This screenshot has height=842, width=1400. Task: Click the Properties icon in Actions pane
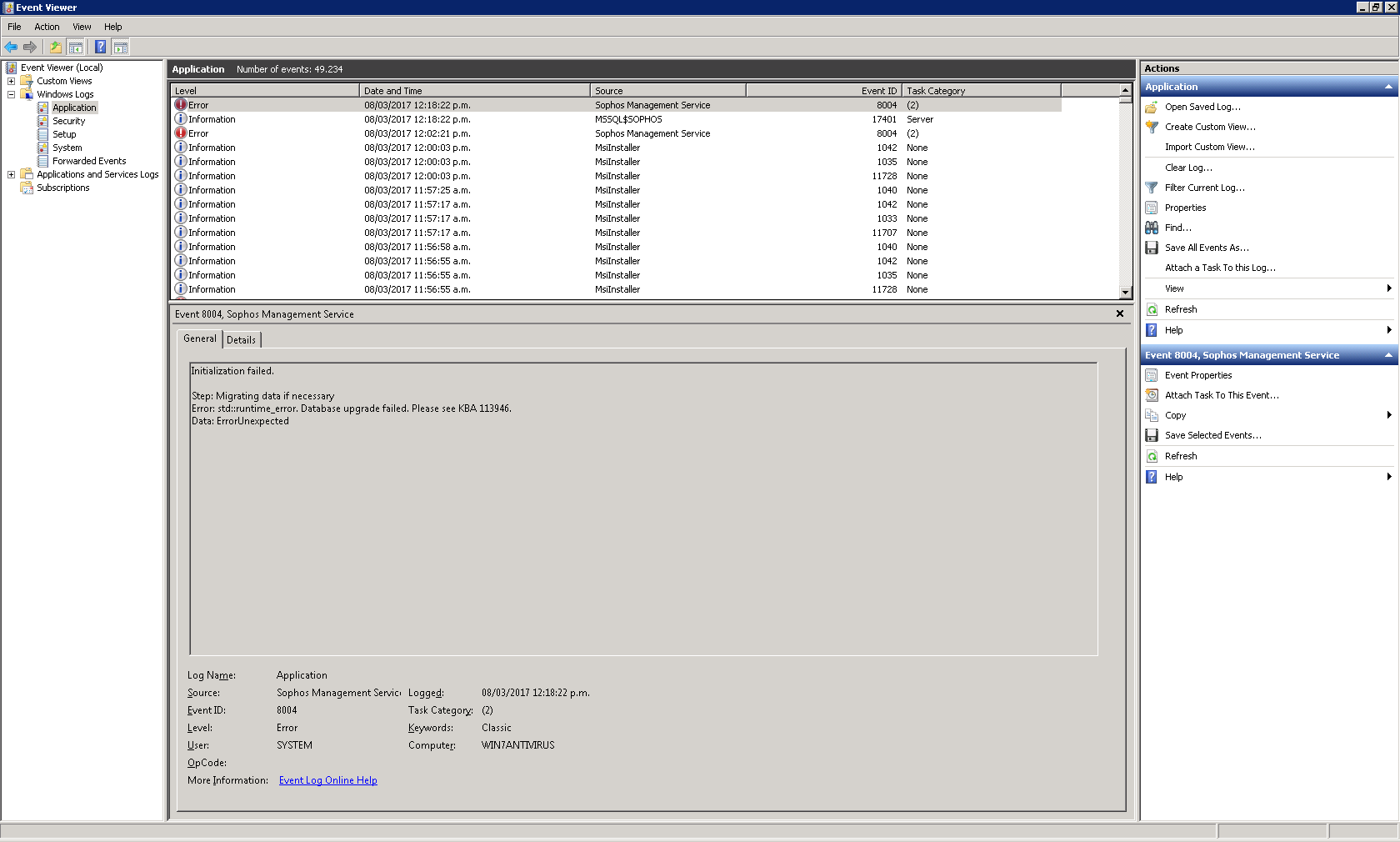coord(1152,208)
